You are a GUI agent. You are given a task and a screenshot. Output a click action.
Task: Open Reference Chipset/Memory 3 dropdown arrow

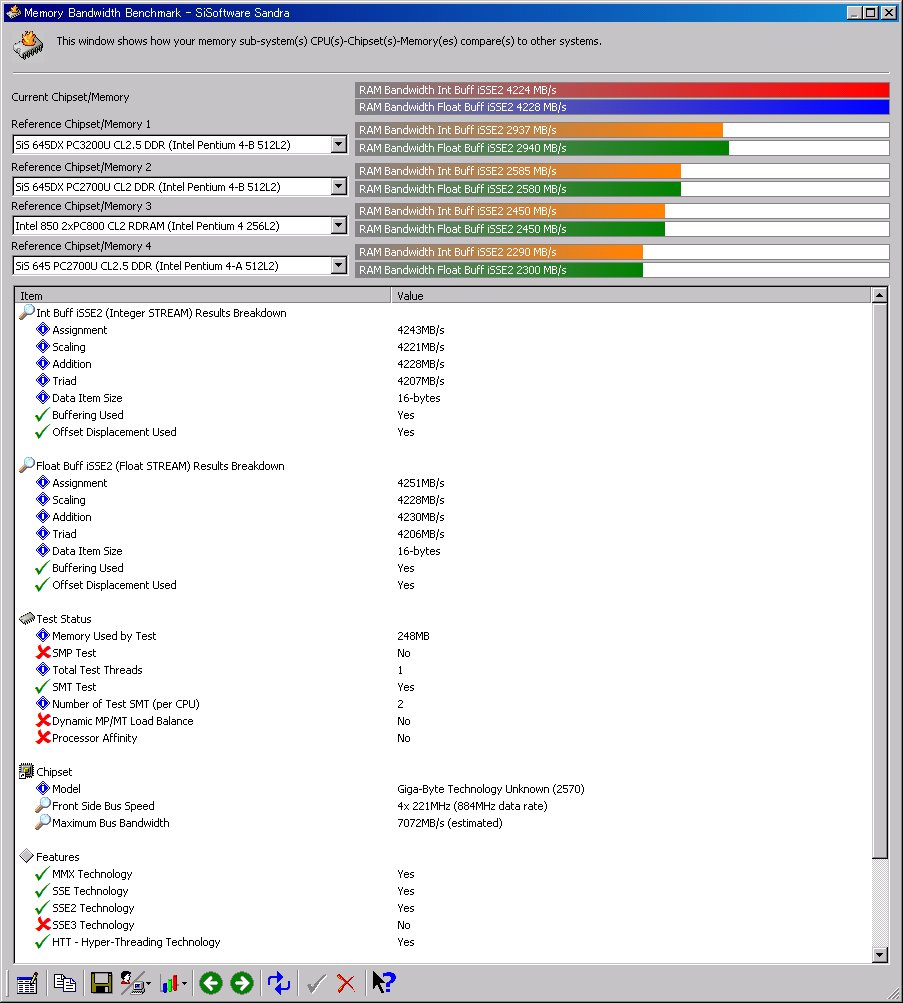coord(339,226)
